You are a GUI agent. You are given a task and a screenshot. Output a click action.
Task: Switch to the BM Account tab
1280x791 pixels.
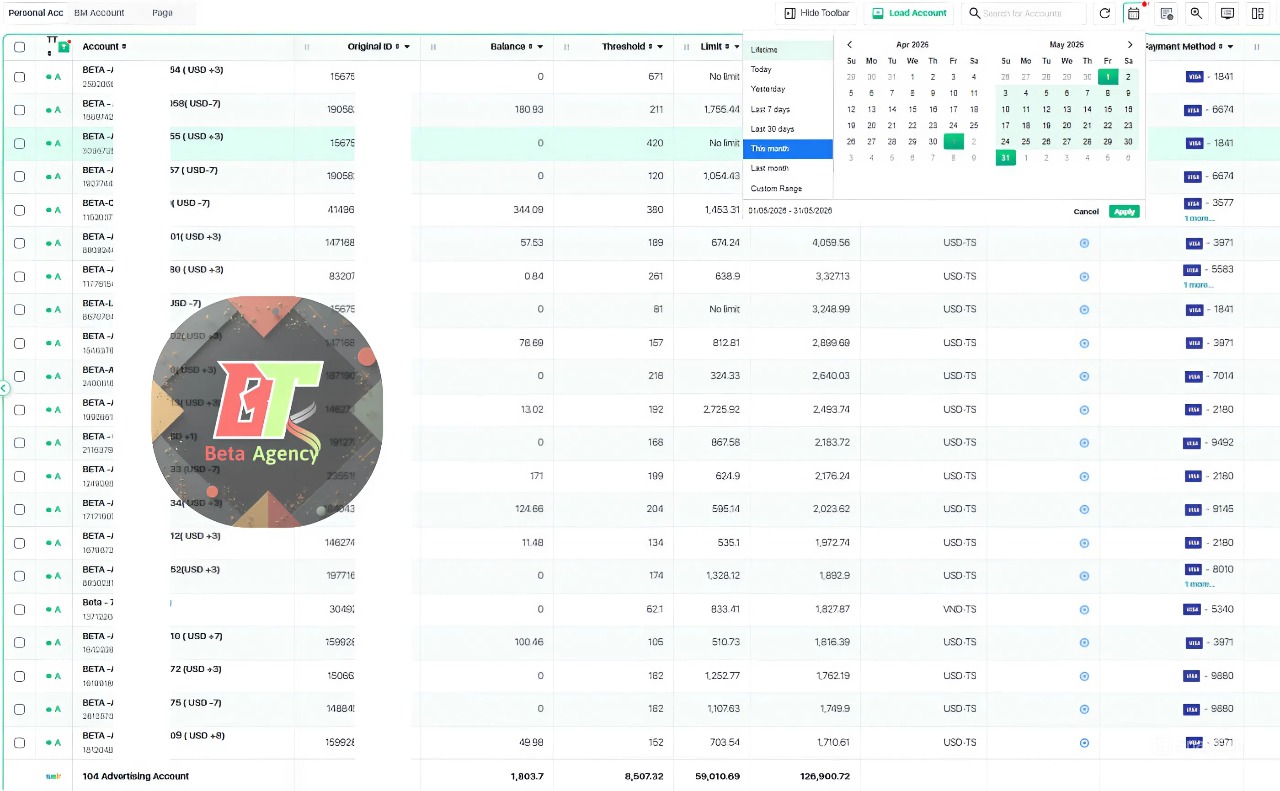(x=99, y=13)
